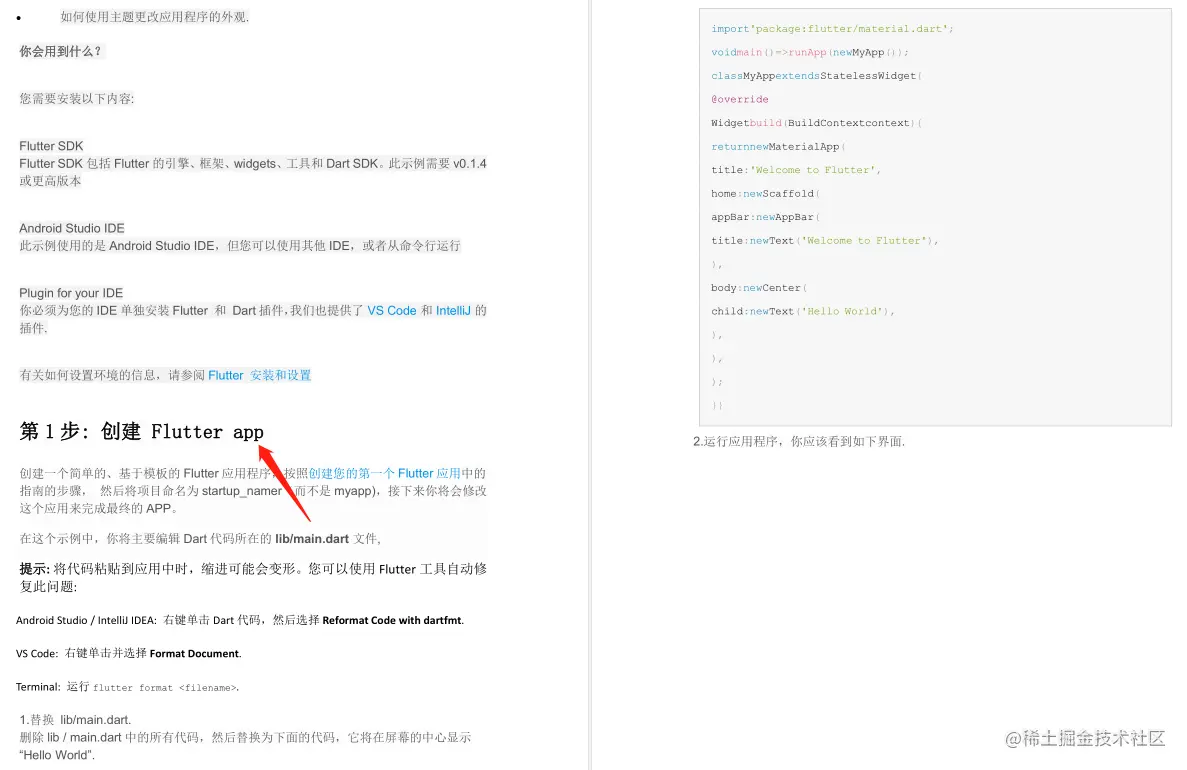The image size is (1187, 770).
Task: Click the body: new Center code line
Action: point(759,288)
